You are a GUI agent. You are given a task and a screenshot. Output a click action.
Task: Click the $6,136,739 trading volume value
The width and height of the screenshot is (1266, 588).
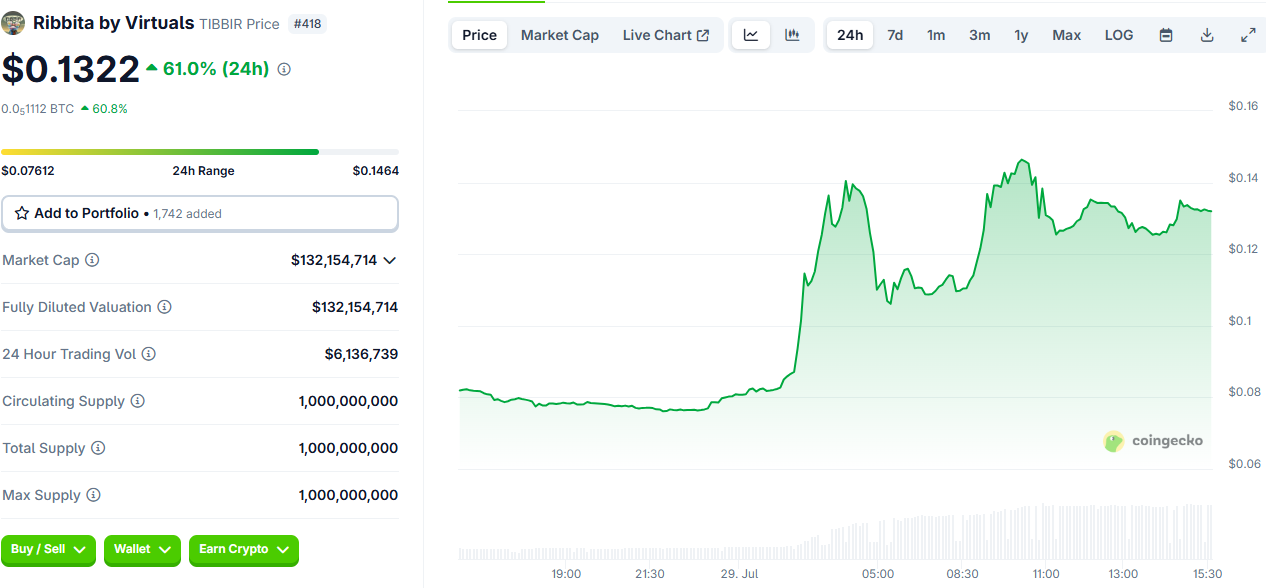click(x=361, y=354)
